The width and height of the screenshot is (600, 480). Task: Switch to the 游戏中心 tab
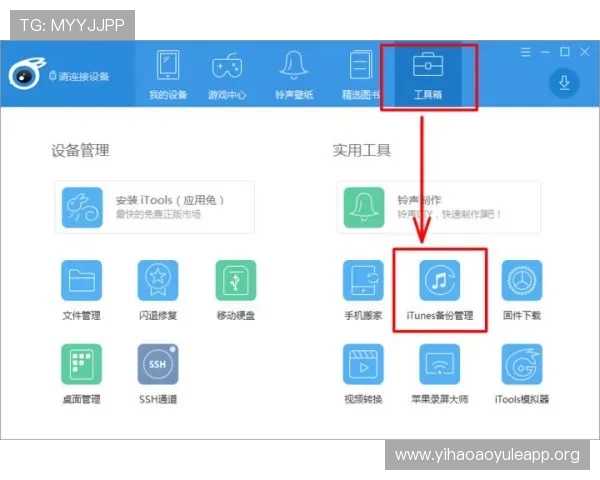click(227, 75)
